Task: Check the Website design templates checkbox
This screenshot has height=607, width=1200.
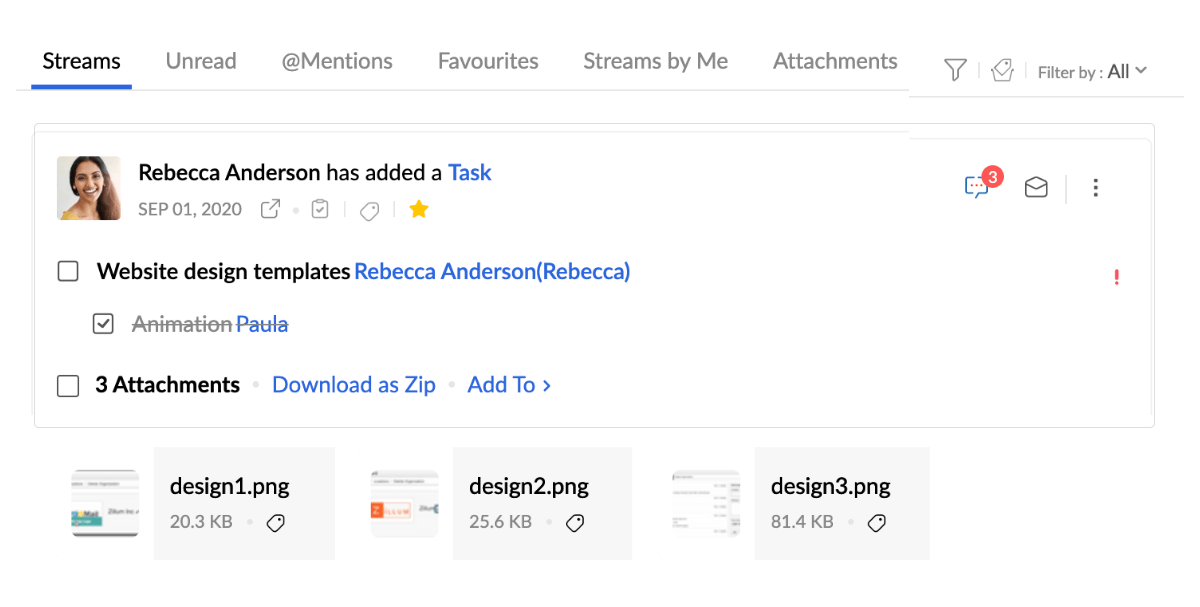Action: pyautogui.click(x=68, y=272)
